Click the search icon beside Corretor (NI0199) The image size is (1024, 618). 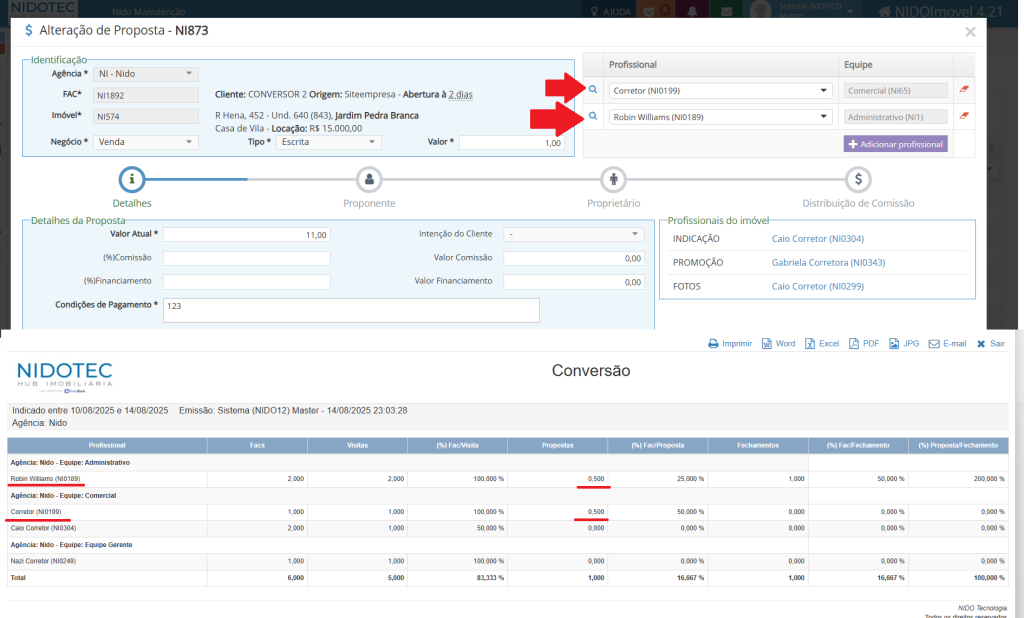pos(592,90)
